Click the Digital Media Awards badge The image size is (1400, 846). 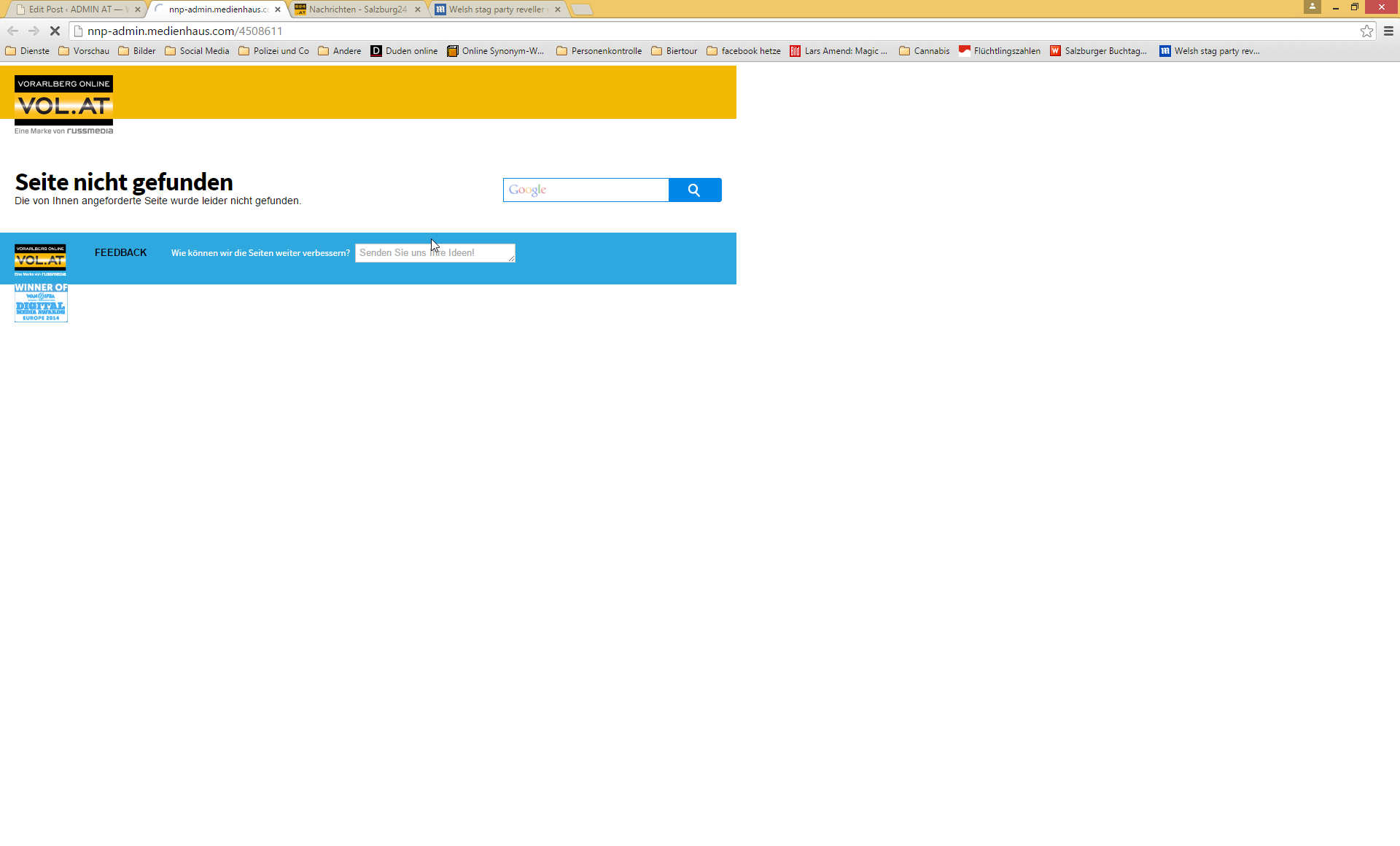(41, 303)
